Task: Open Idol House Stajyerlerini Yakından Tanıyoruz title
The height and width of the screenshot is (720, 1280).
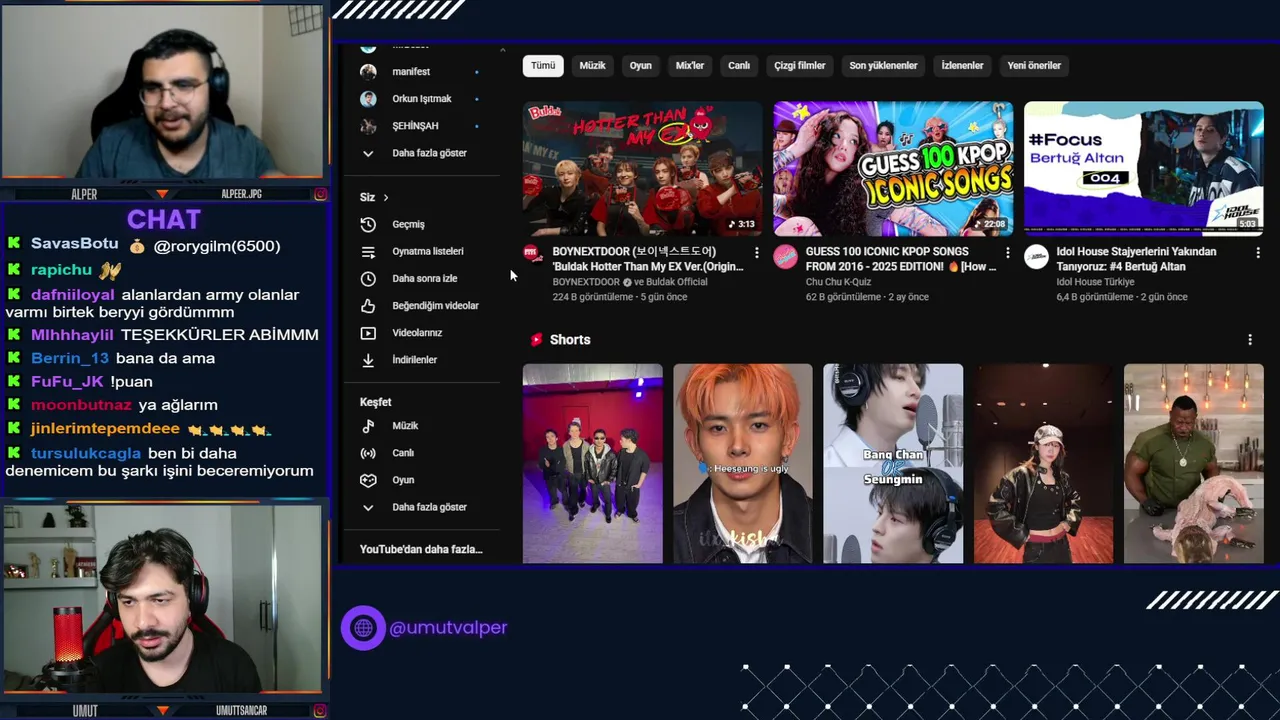Action: 1136,259
